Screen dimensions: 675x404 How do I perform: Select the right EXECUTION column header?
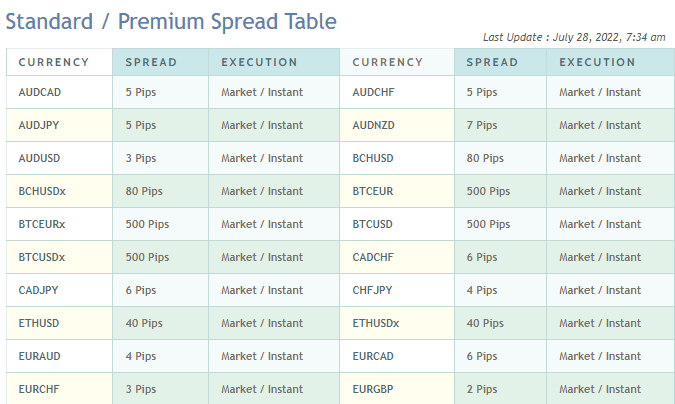(x=610, y=62)
